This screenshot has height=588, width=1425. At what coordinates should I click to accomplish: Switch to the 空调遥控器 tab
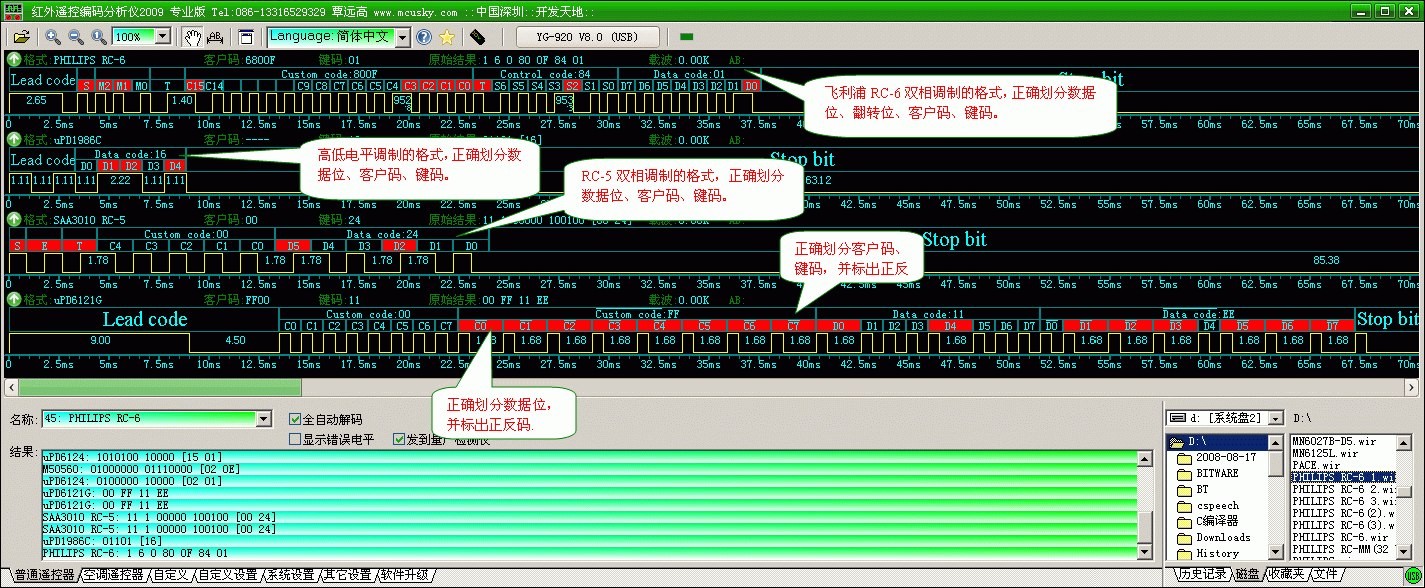(113, 575)
